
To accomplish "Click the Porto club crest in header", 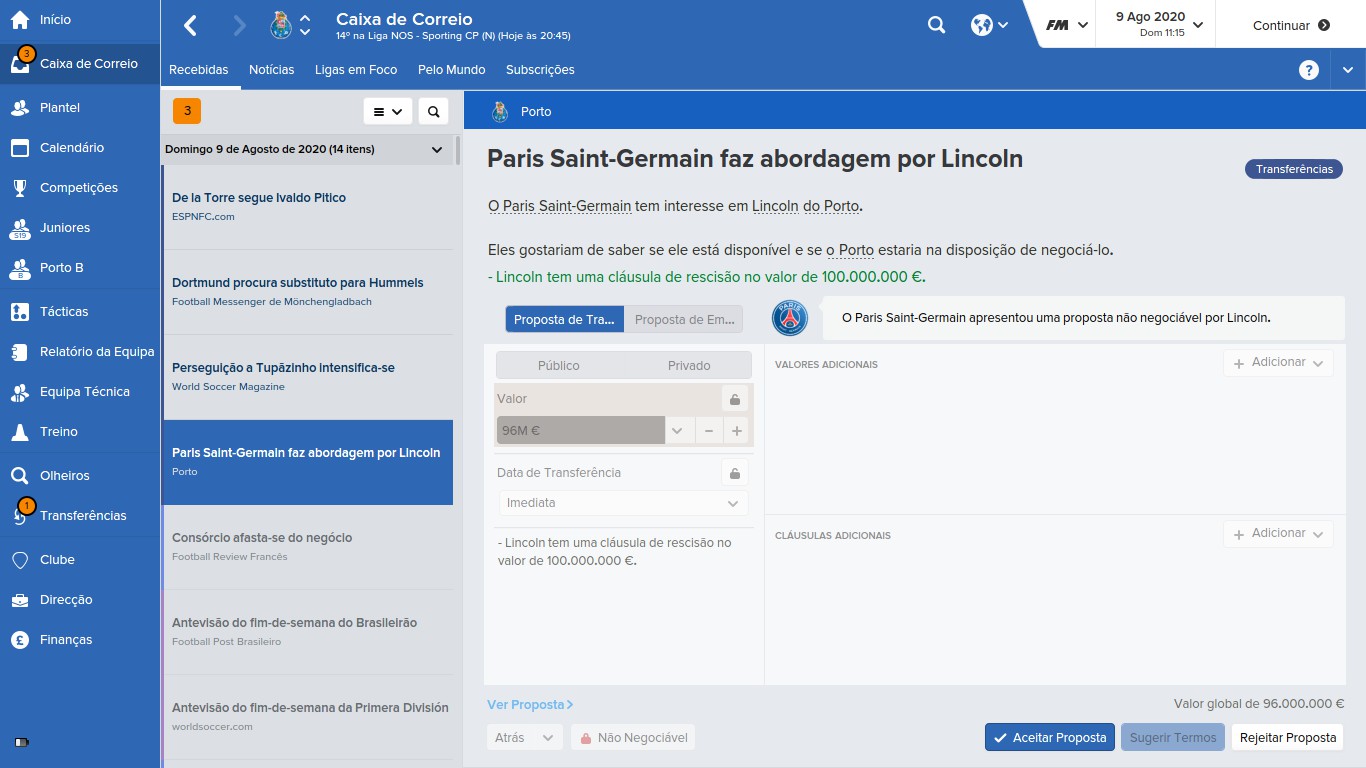I will click(281, 26).
